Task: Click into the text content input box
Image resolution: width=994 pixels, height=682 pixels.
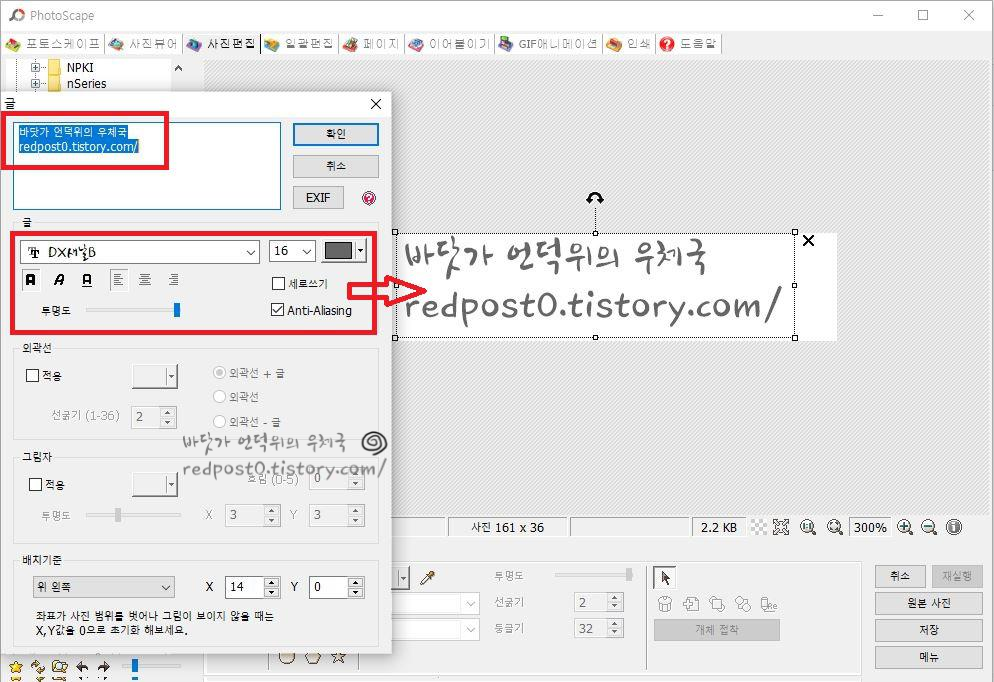Action: tap(146, 165)
